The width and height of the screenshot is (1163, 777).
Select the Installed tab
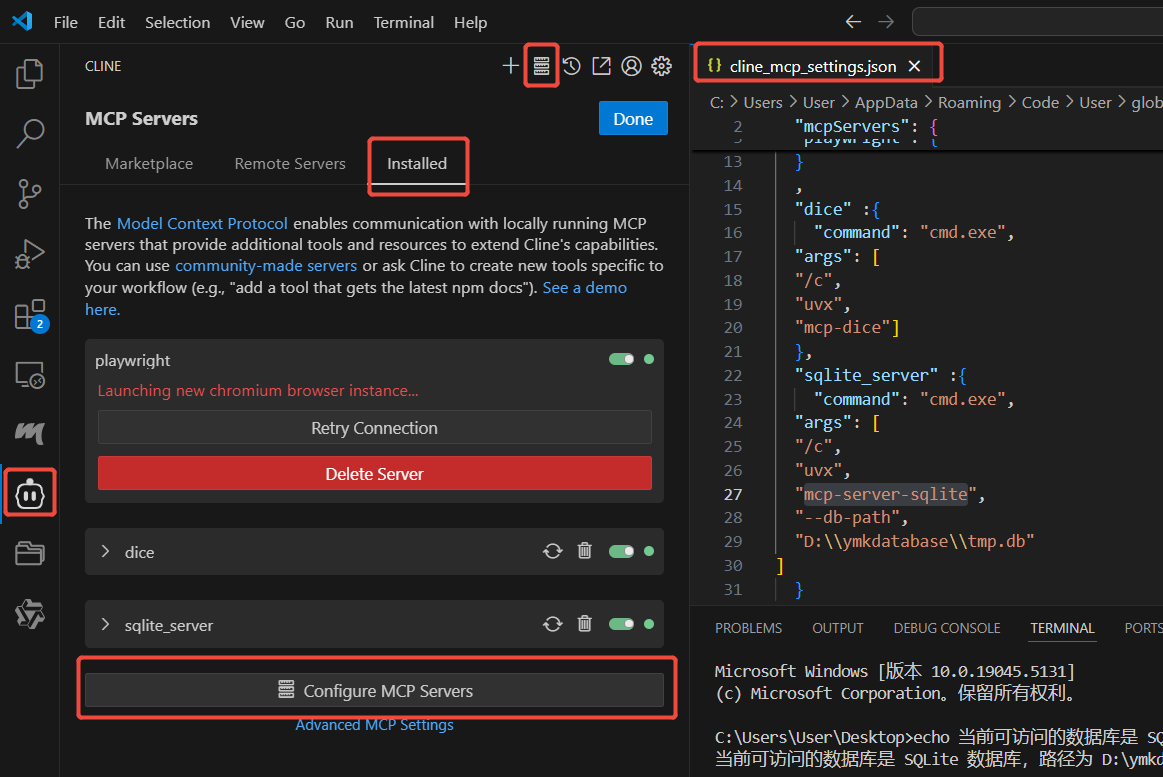tap(417, 163)
